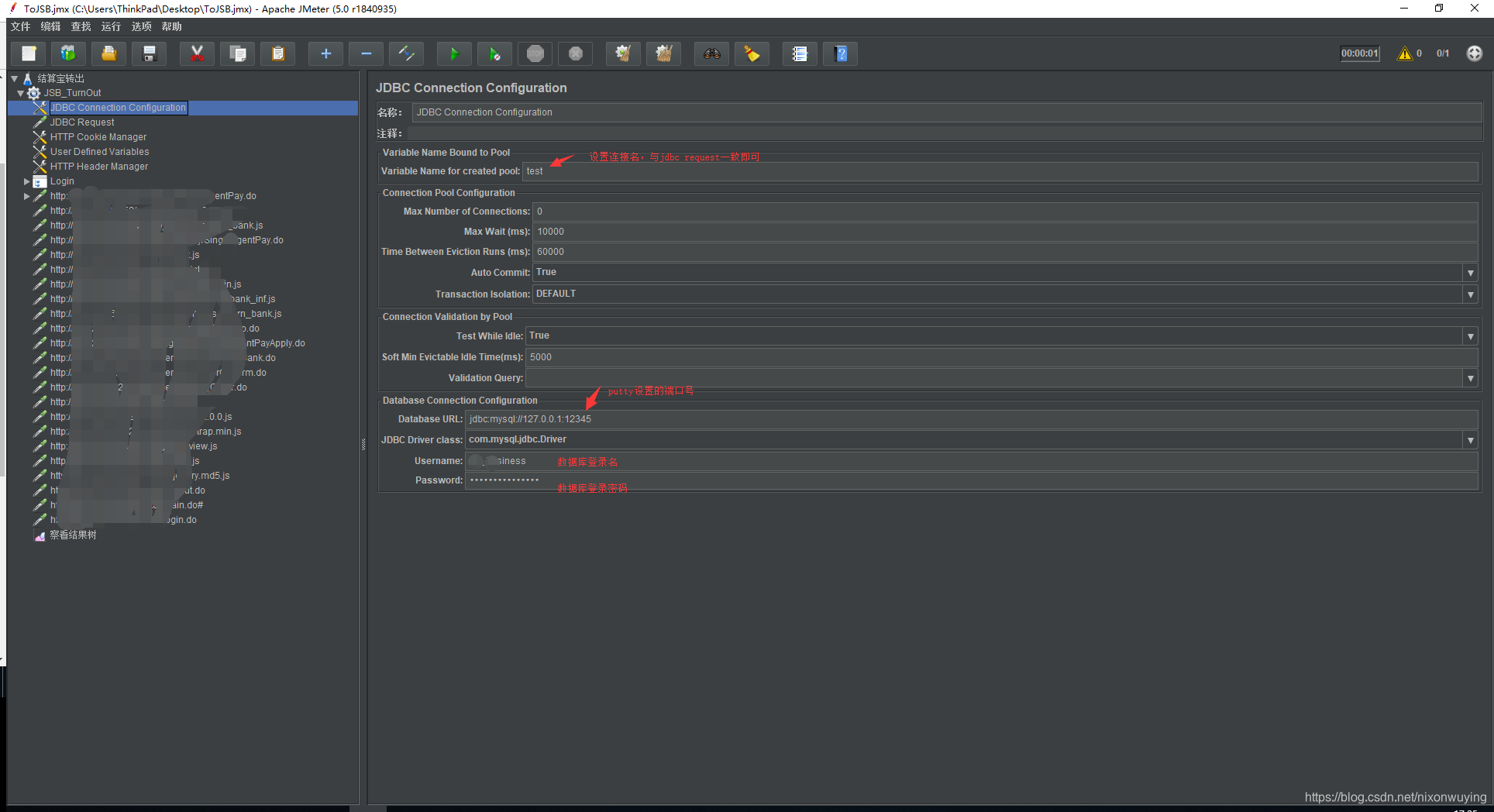Click the Reset Search icon
The width and height of the screenshot is (1494, 812).
(752, 53)
